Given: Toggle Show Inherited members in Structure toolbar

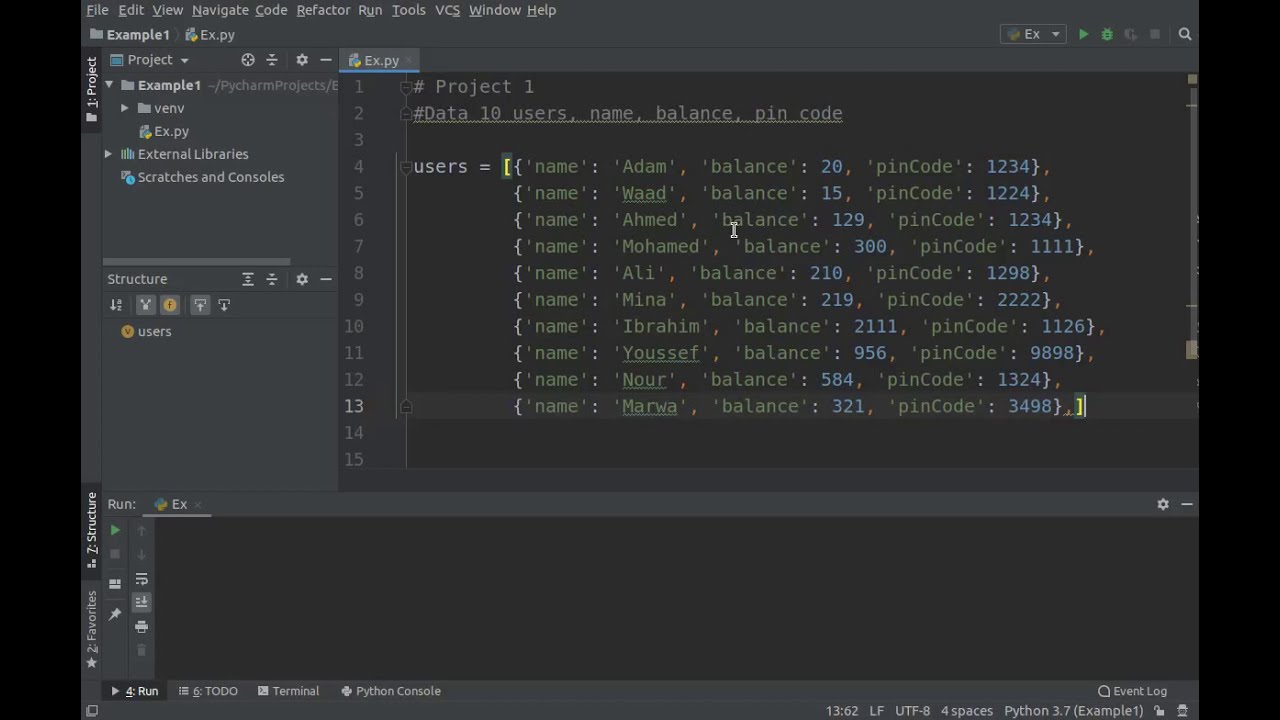Looking at the screenshot, I should [145, 305].
